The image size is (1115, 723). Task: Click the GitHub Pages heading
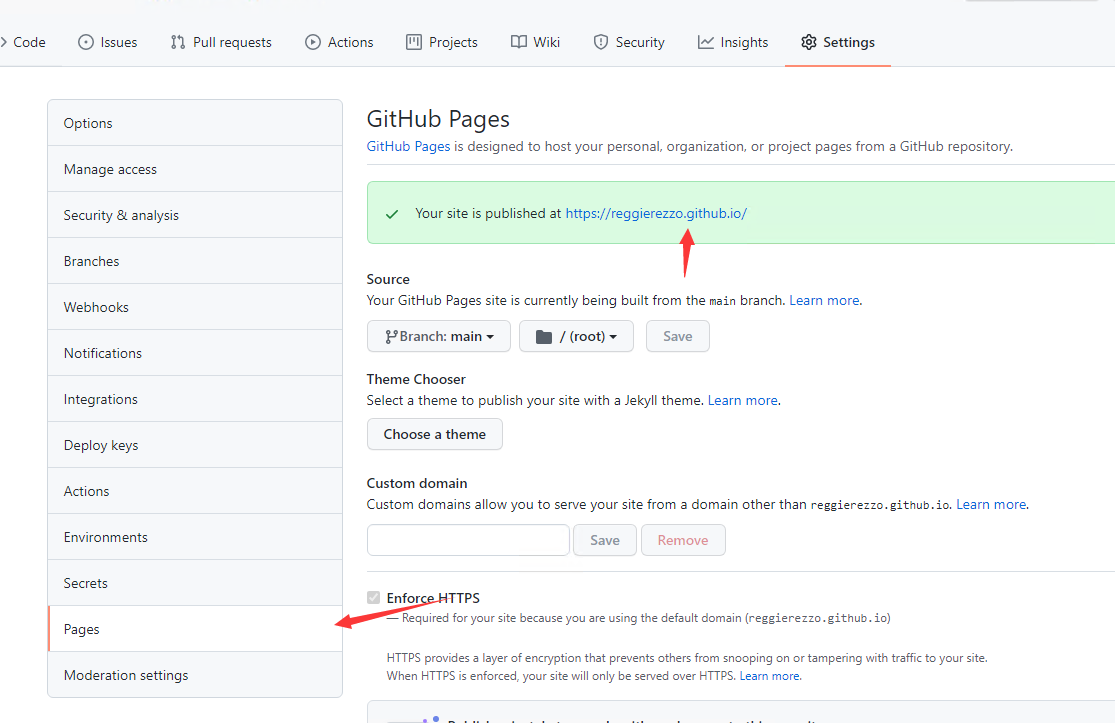(x=438, y=119)
